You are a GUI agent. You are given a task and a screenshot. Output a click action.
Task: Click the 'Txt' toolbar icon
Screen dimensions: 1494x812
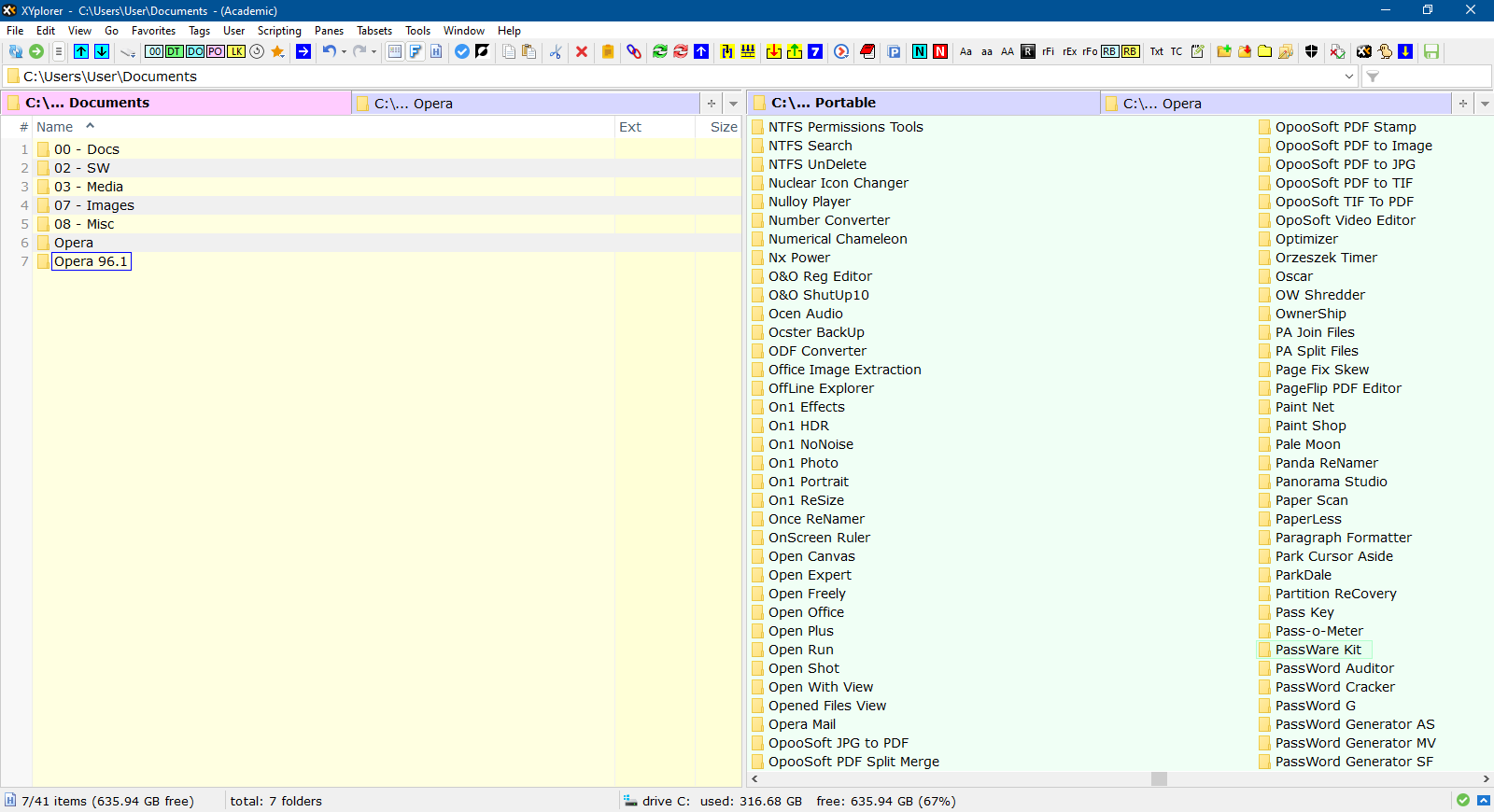(1157, 51)
